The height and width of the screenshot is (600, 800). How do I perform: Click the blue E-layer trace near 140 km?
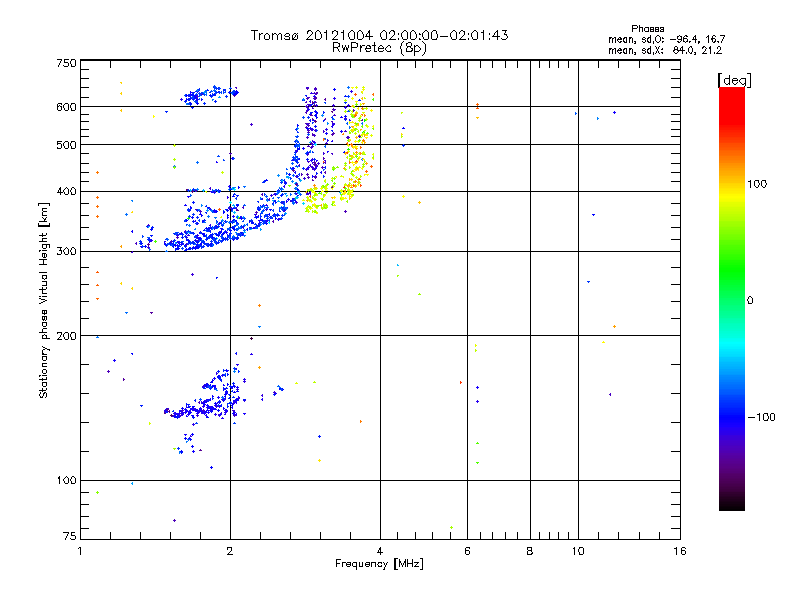[204, 406]
